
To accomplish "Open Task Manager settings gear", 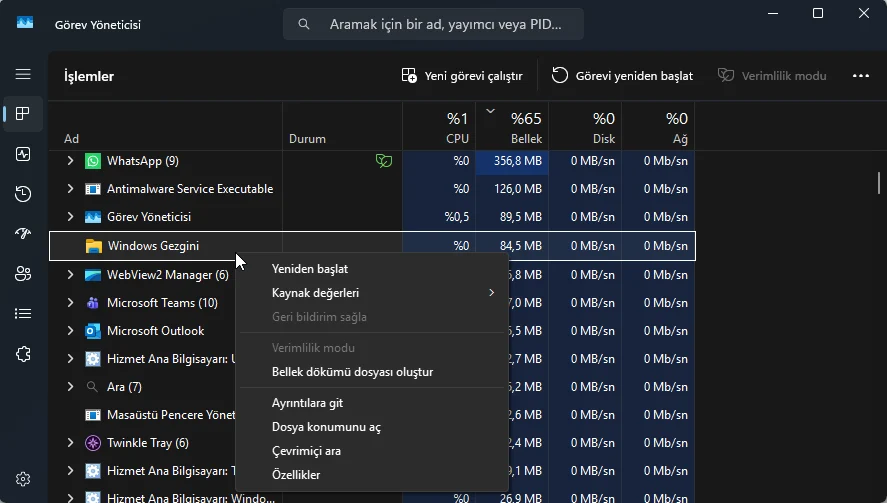I will [23, 479].
